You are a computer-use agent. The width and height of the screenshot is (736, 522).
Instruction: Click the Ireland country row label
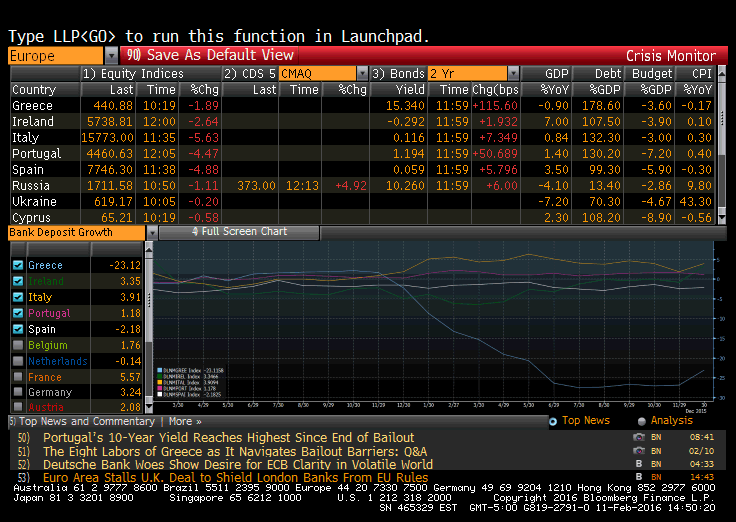coord(33,122)
